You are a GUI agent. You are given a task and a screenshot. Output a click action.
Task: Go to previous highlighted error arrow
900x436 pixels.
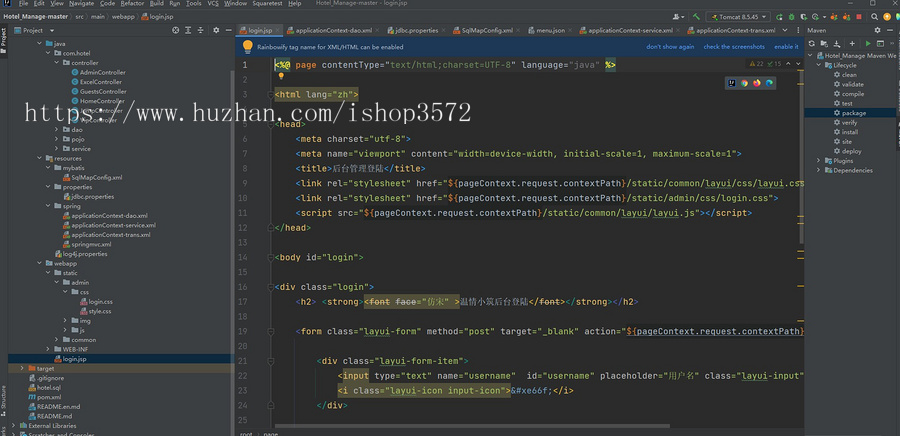click(x=788, y=64)
